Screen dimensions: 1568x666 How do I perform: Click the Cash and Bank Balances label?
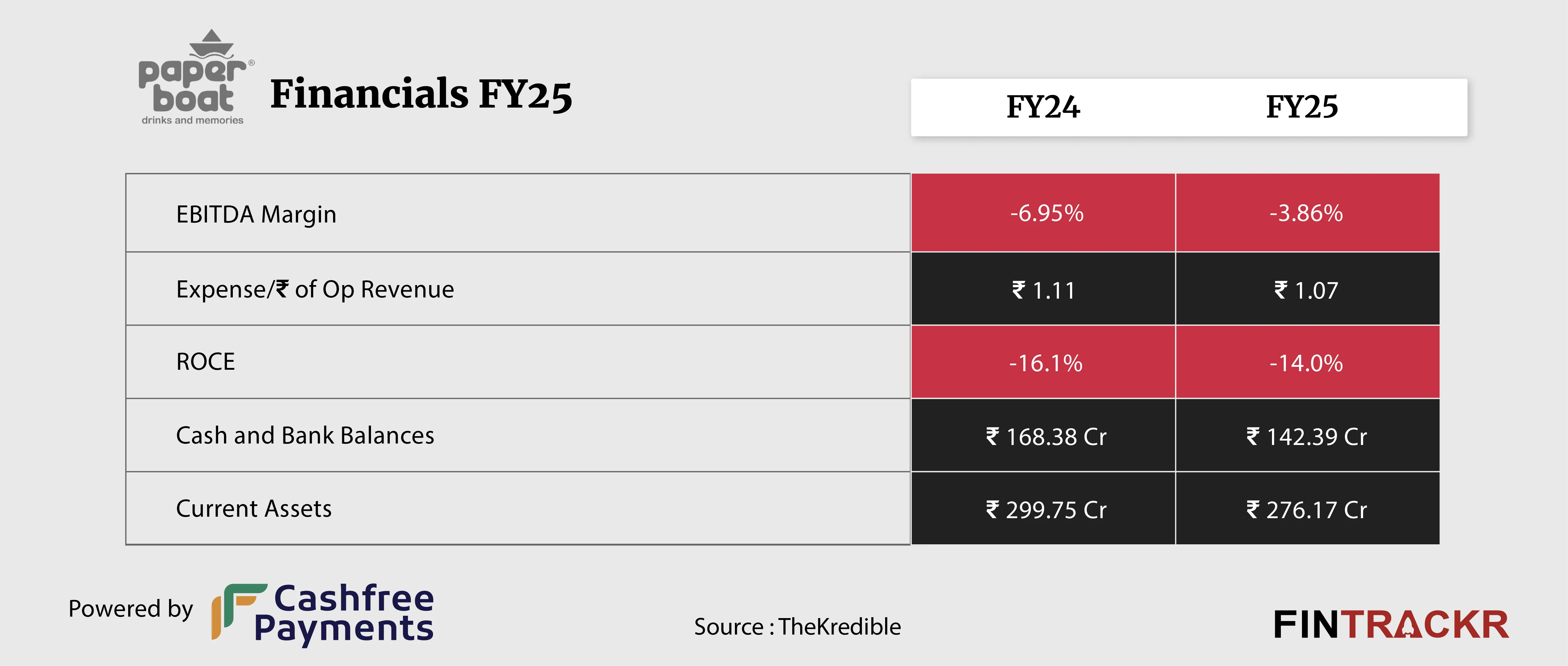pos(305,435)
